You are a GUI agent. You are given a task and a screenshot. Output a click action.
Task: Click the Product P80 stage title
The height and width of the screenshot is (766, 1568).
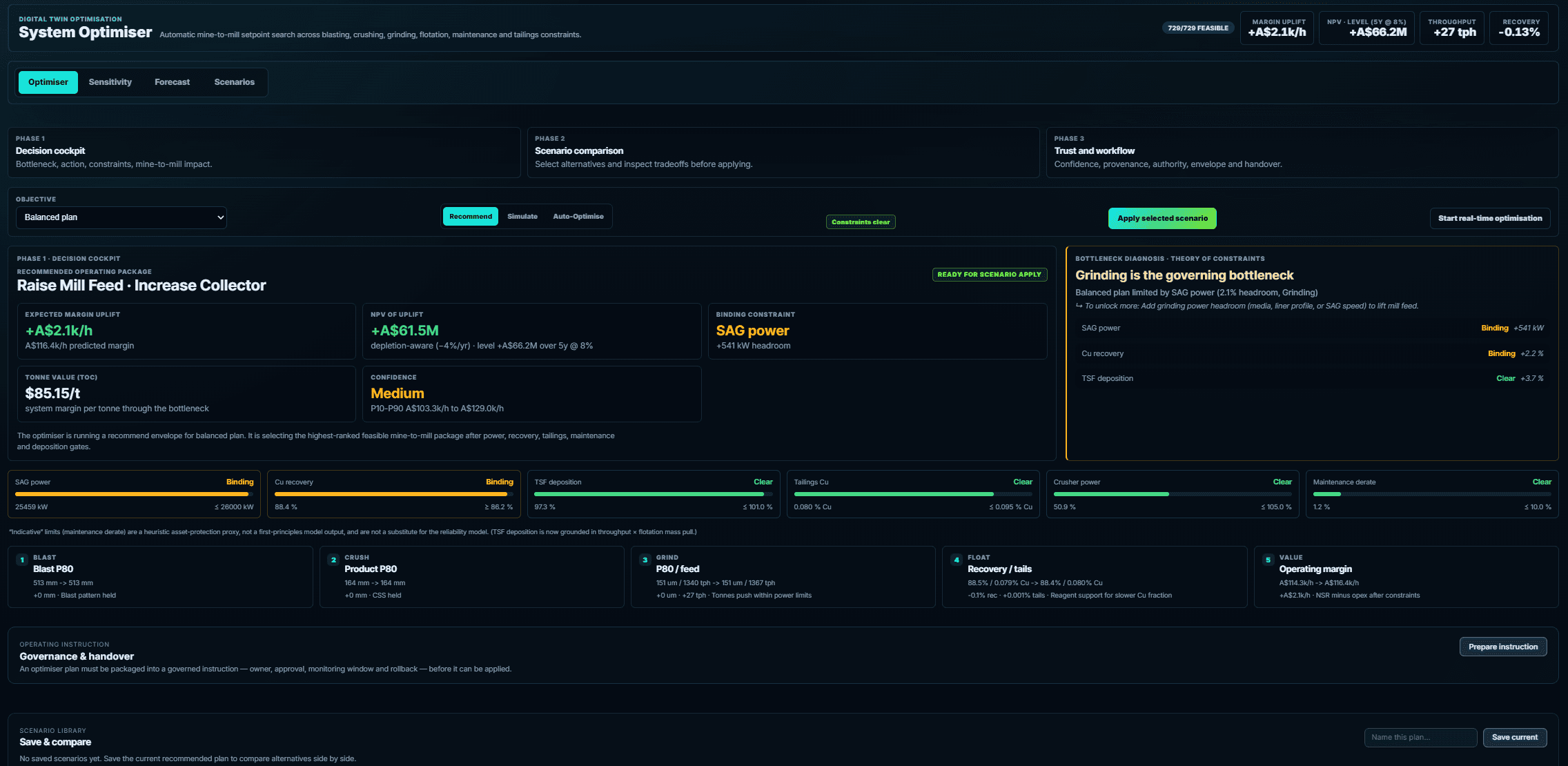tap(371, 569)
